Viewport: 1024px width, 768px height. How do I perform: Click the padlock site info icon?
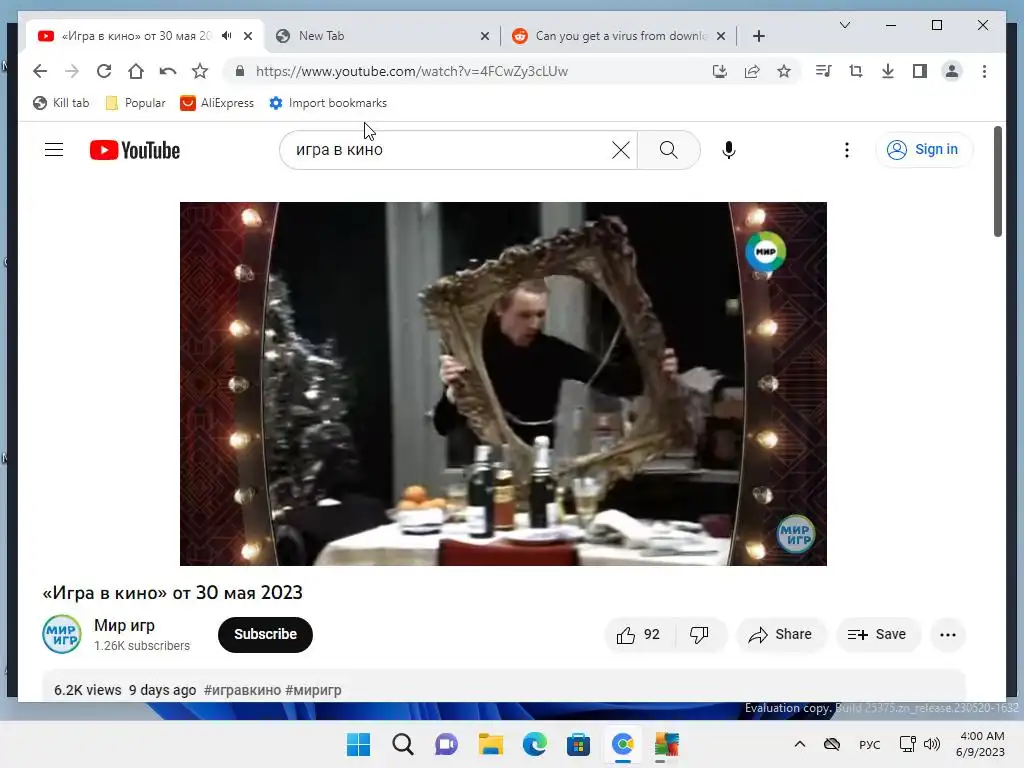point(240,71)
